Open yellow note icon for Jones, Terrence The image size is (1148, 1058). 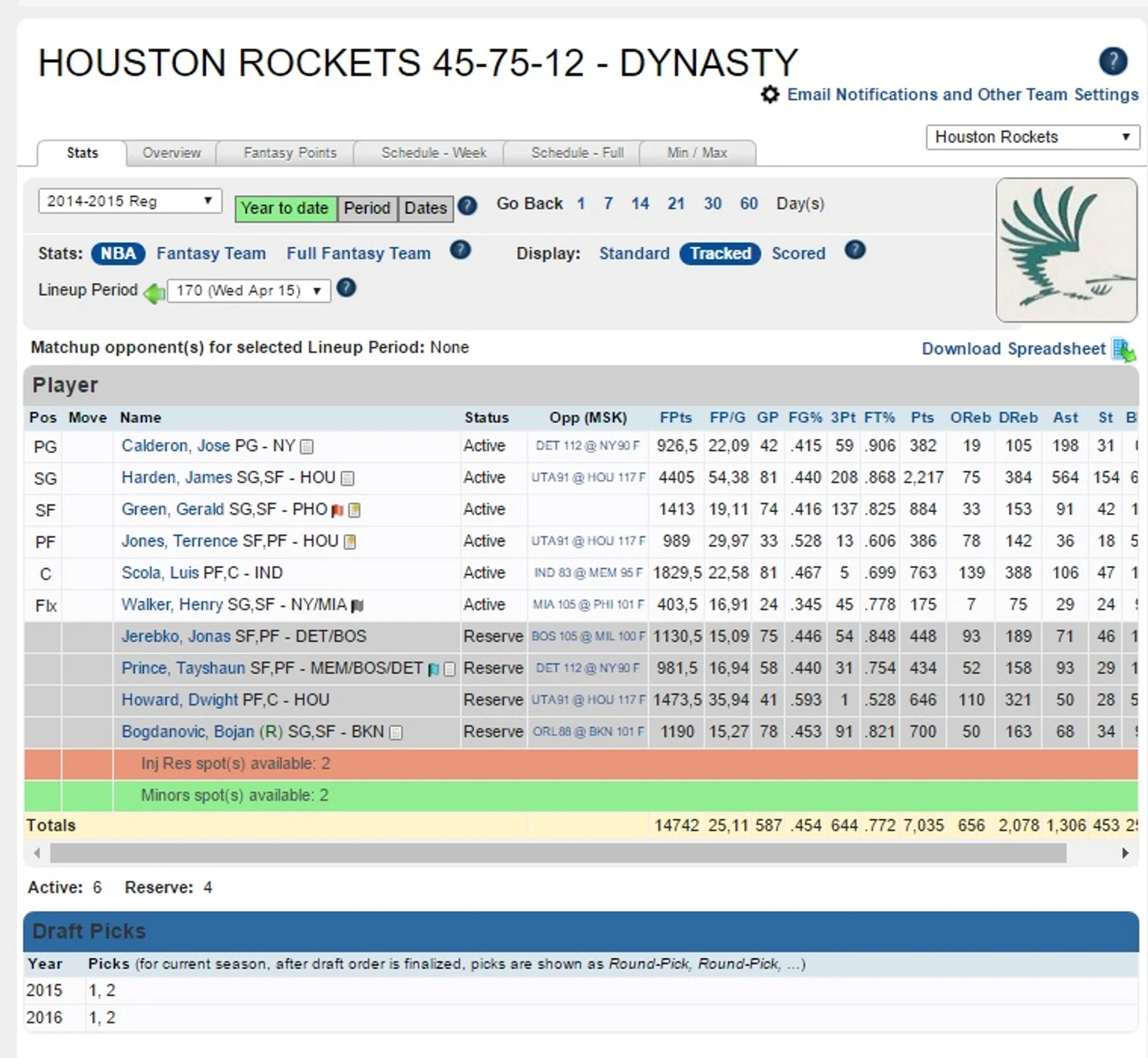(351, 542)
